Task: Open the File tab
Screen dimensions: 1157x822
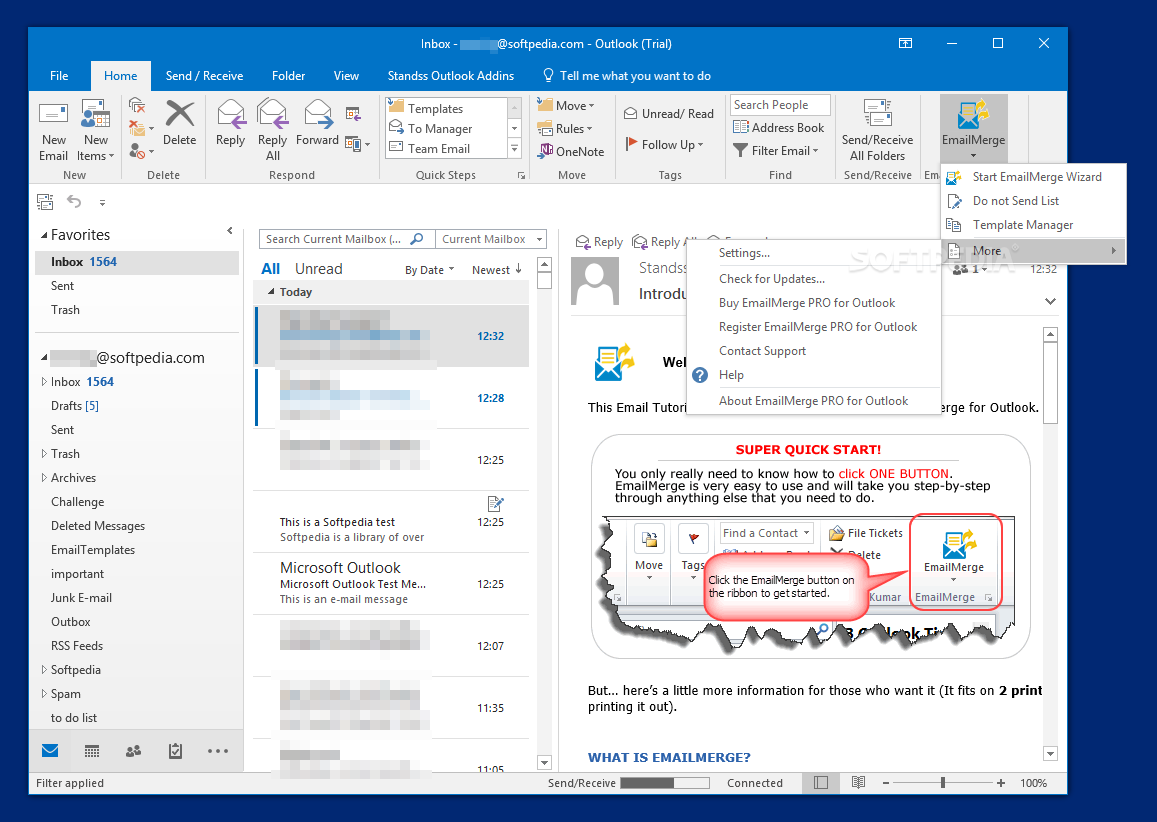Action: [x=59, y=76]
